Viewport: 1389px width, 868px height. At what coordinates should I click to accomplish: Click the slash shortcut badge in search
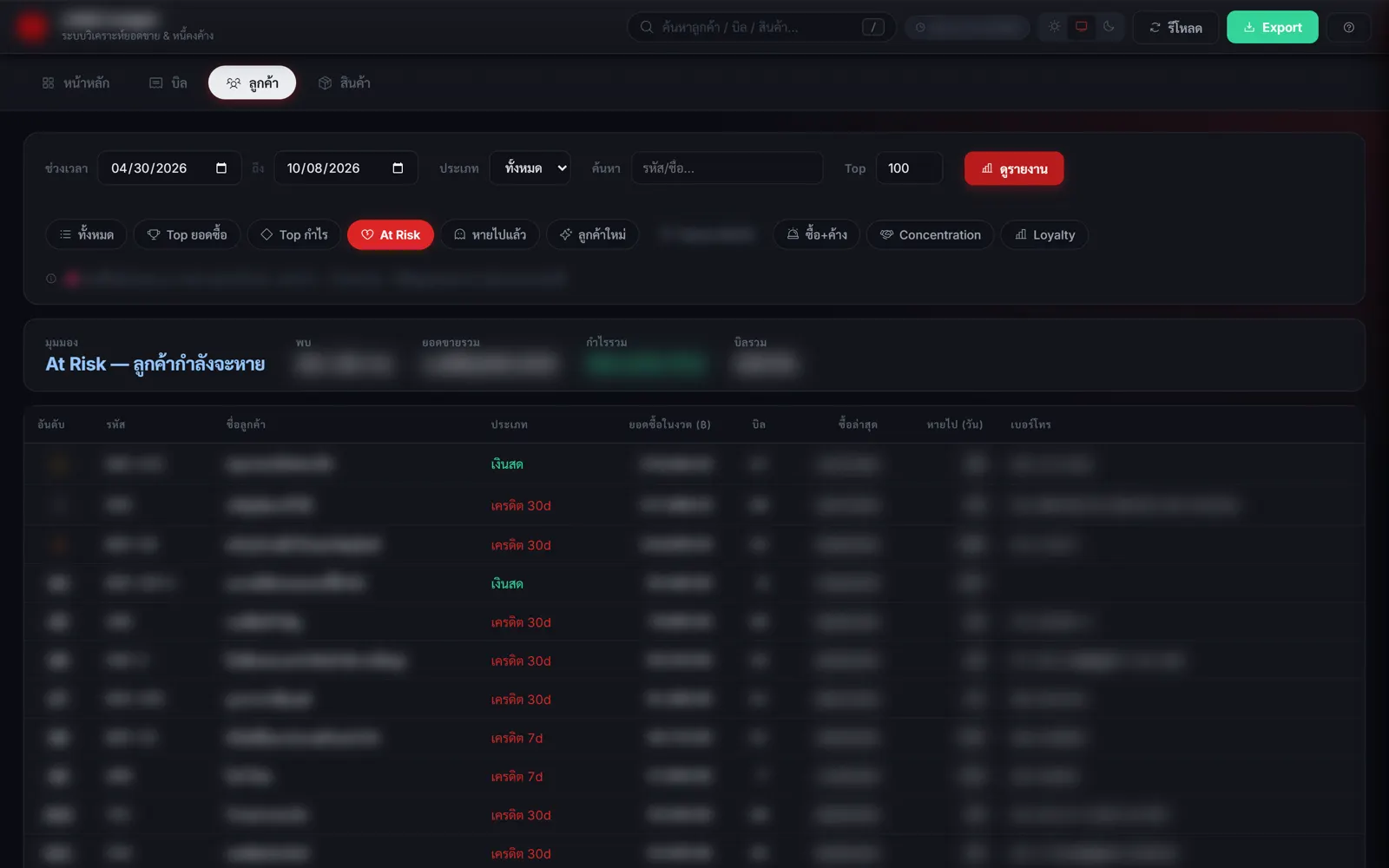pyautogui.click(x=872, y=27)
